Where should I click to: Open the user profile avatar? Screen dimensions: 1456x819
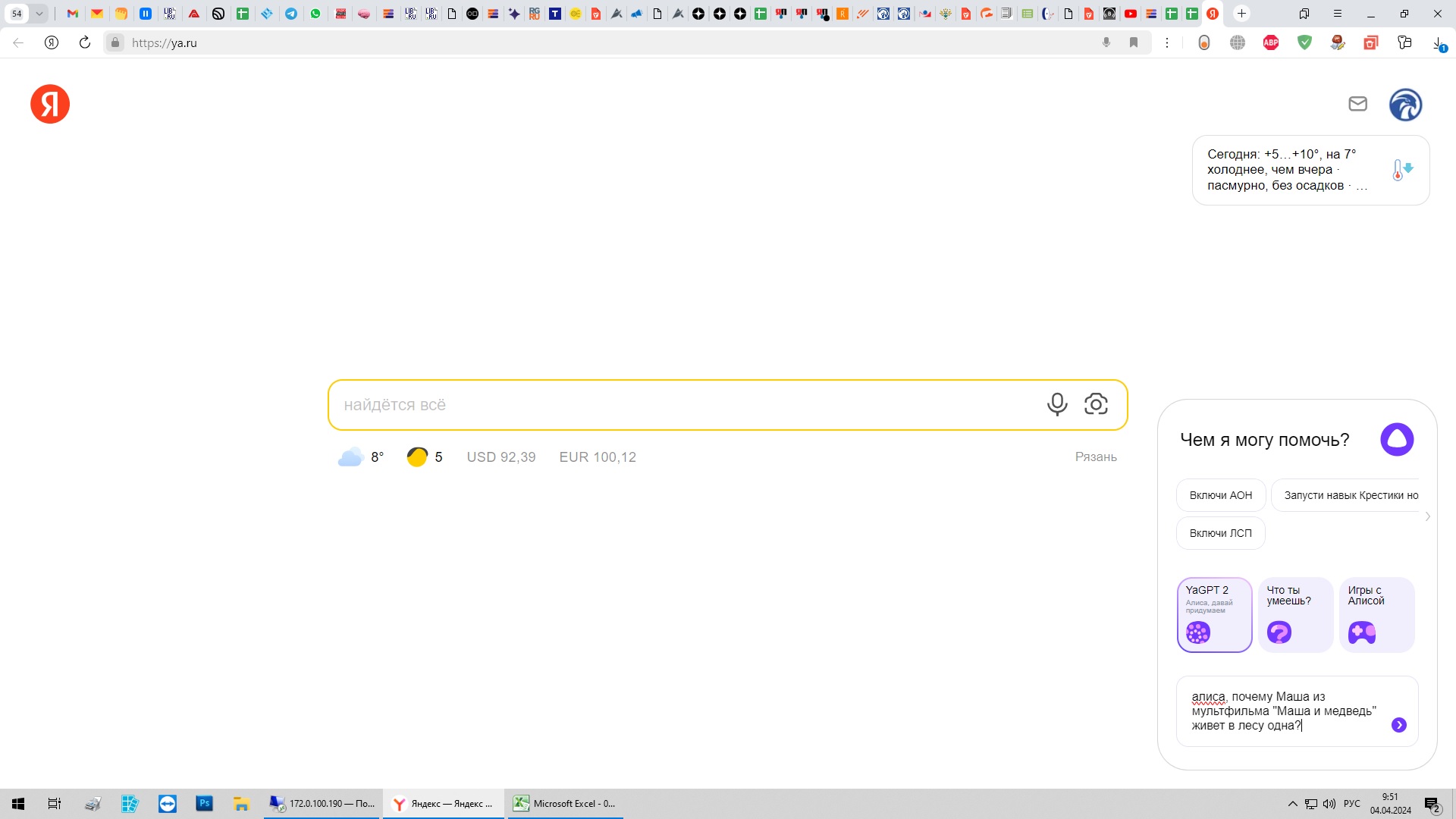[x=1405, y=105]
